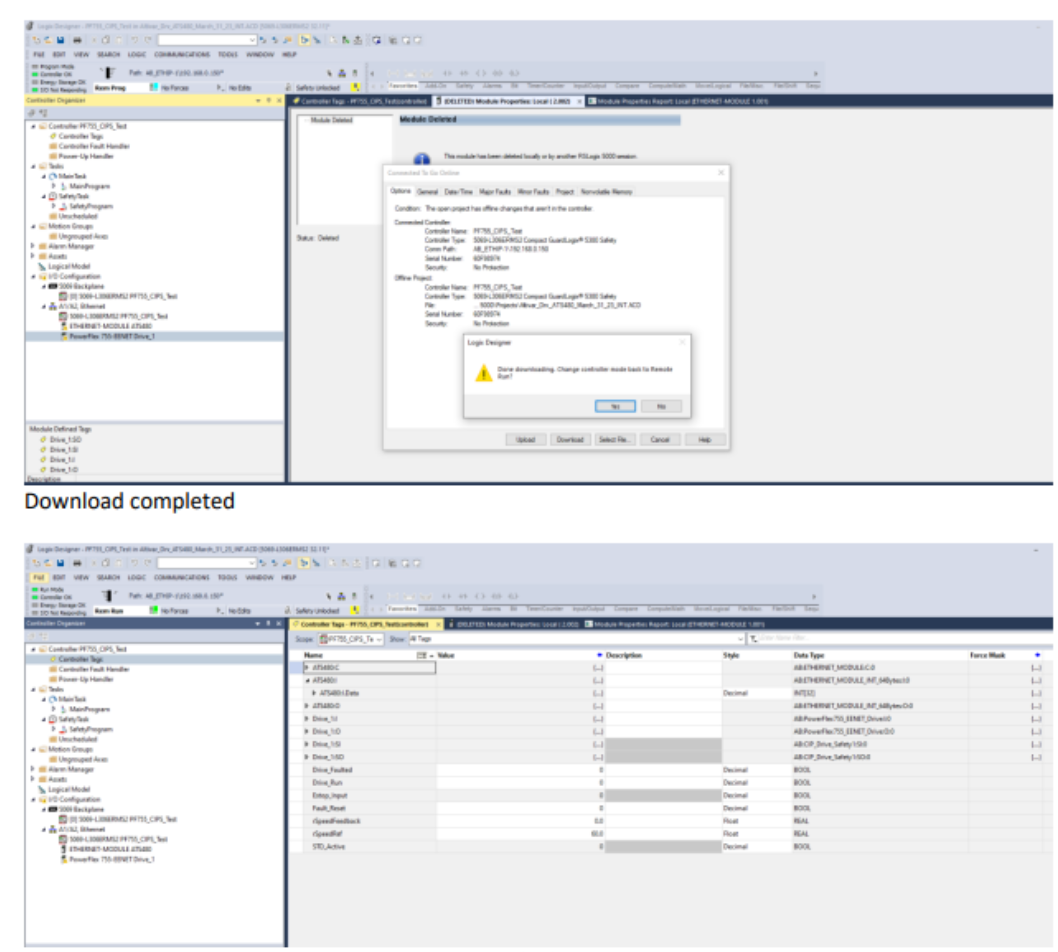Select Controller Fault Handler in Rem Prog organizer

(94, 146)
